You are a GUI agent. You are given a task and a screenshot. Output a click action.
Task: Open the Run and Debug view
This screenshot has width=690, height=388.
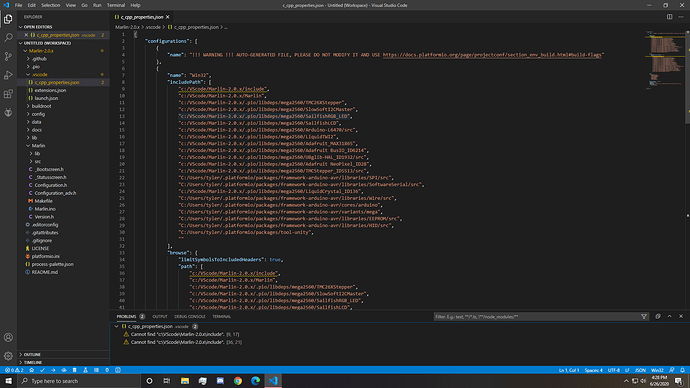pyautogui.click(x=8, y=75)
